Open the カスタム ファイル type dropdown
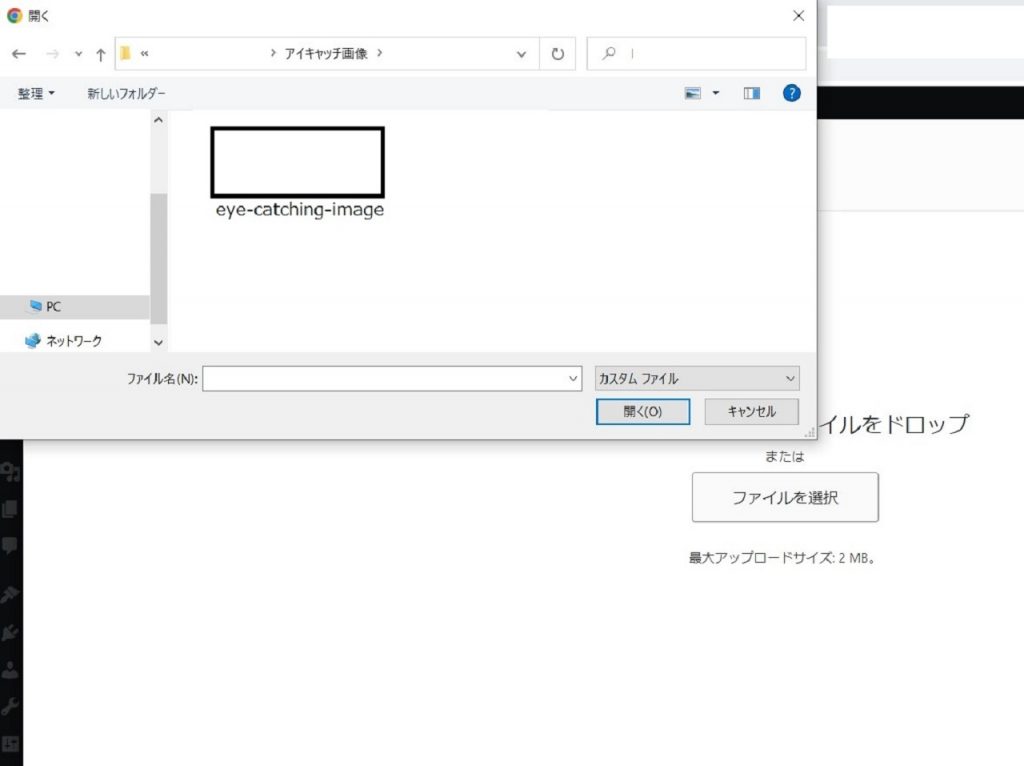This screenshot has width=1024, height=766. click(x=697, y=378)
